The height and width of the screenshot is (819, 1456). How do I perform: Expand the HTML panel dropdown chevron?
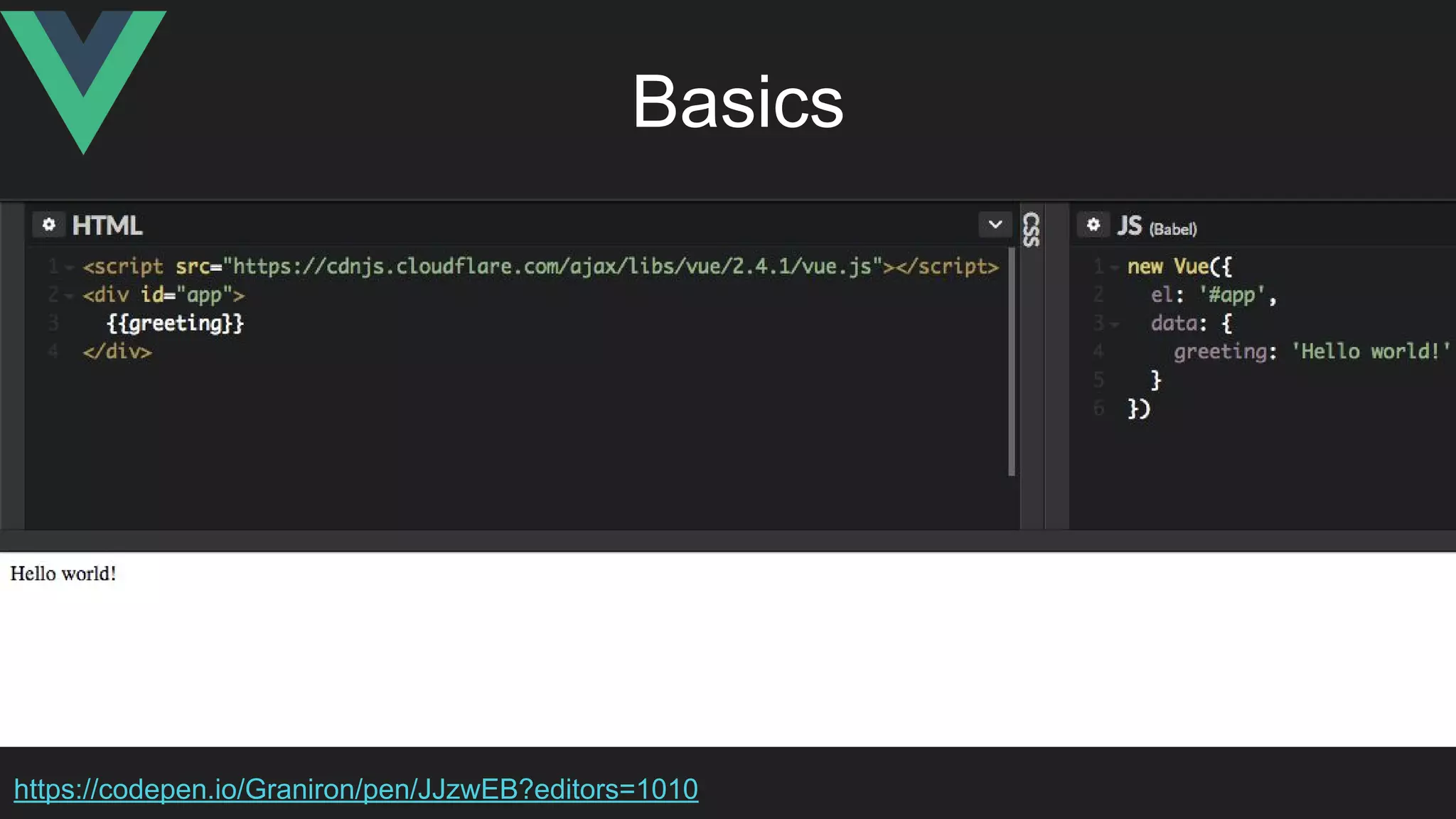tap(995, 225)
